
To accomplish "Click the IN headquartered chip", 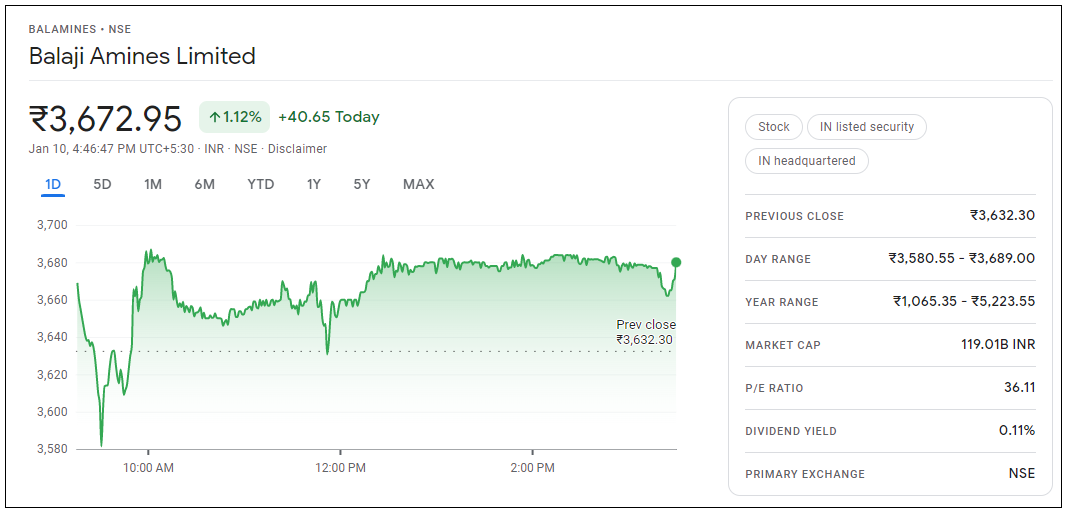I will pyautogui.click(x=806, y=161).
